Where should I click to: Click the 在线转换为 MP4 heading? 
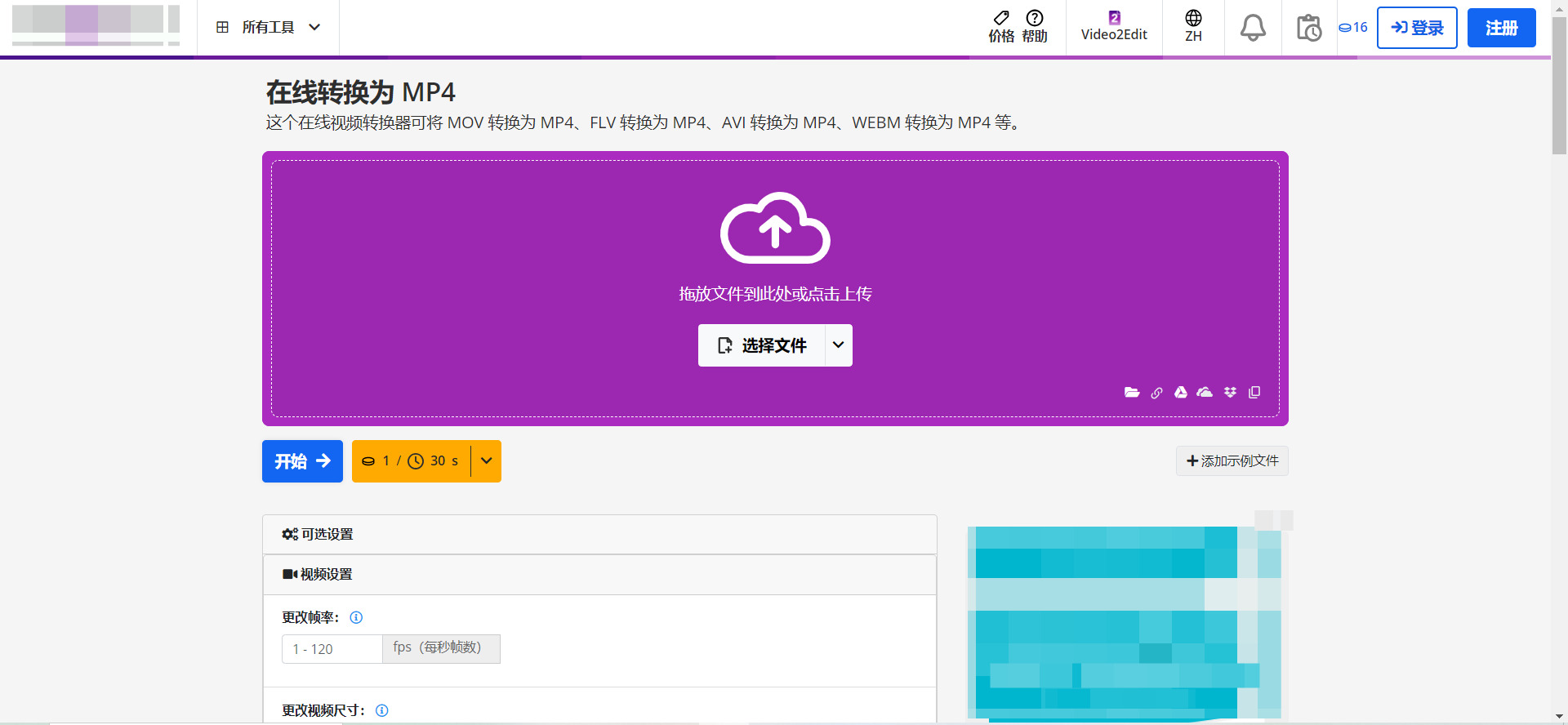tap(360, 92)
